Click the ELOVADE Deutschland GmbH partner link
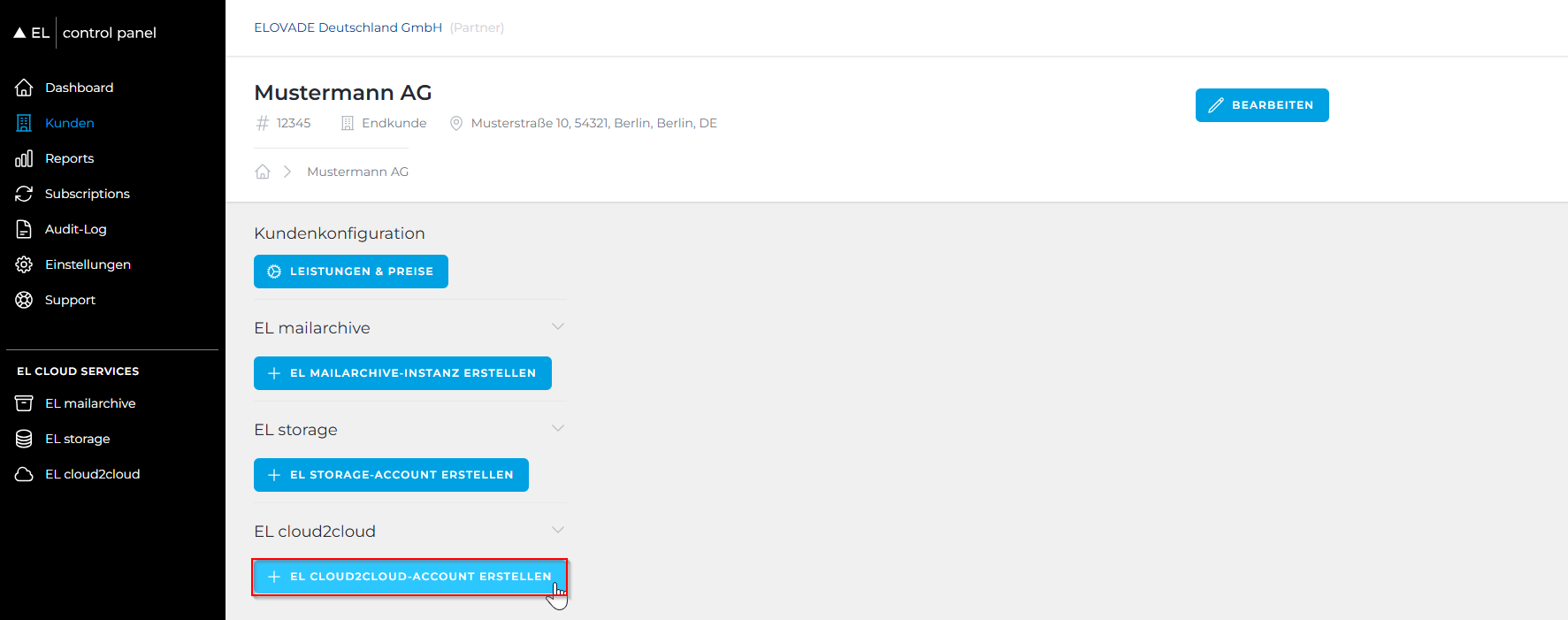This screenshot has width=1568, height=620. [x=348, y=27]
